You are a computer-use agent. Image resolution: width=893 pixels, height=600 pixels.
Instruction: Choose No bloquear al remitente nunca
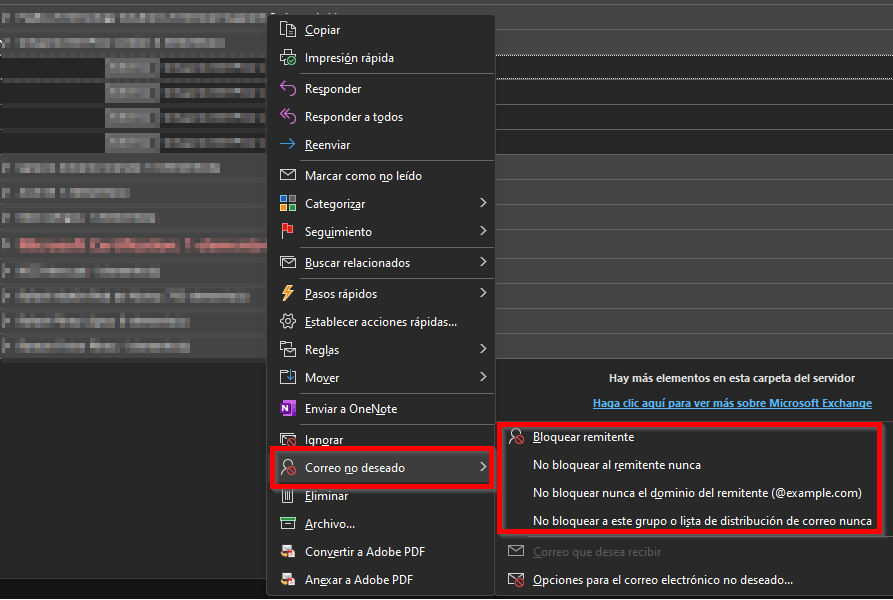616,465
